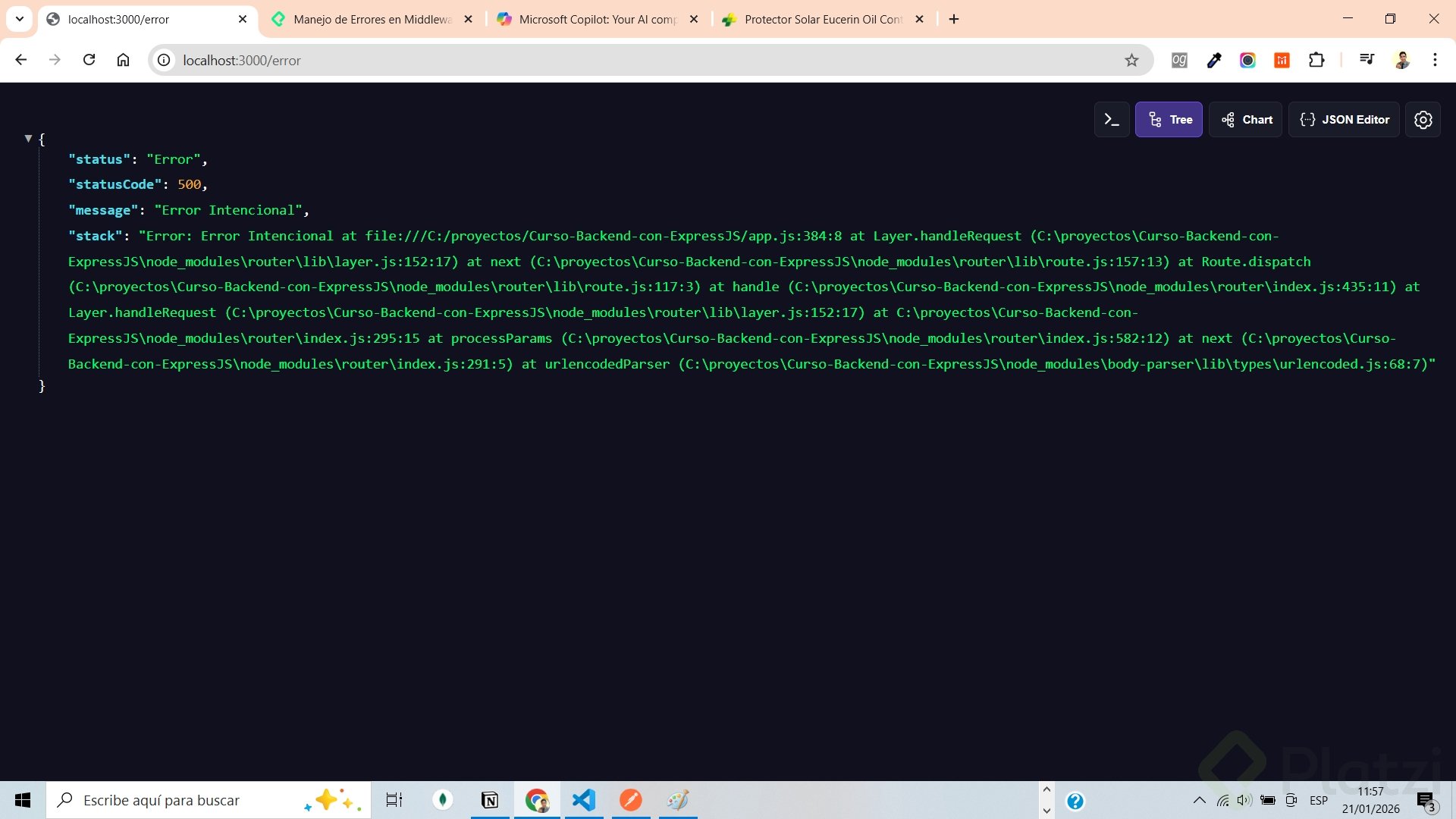
Task: Open media control icon in toolbar
Action: [1367, 59]
